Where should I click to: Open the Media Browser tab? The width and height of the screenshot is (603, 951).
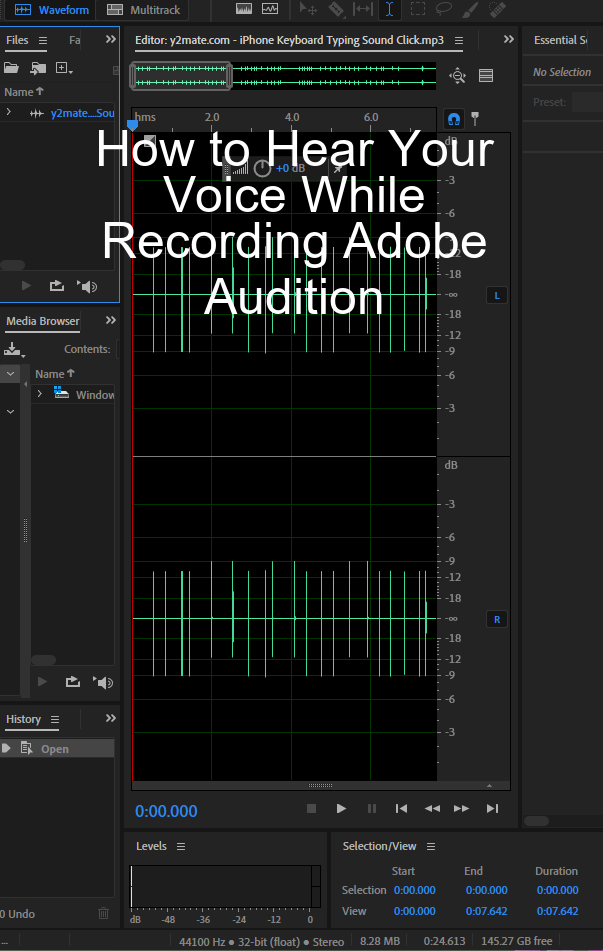click(x=42, y=321)
